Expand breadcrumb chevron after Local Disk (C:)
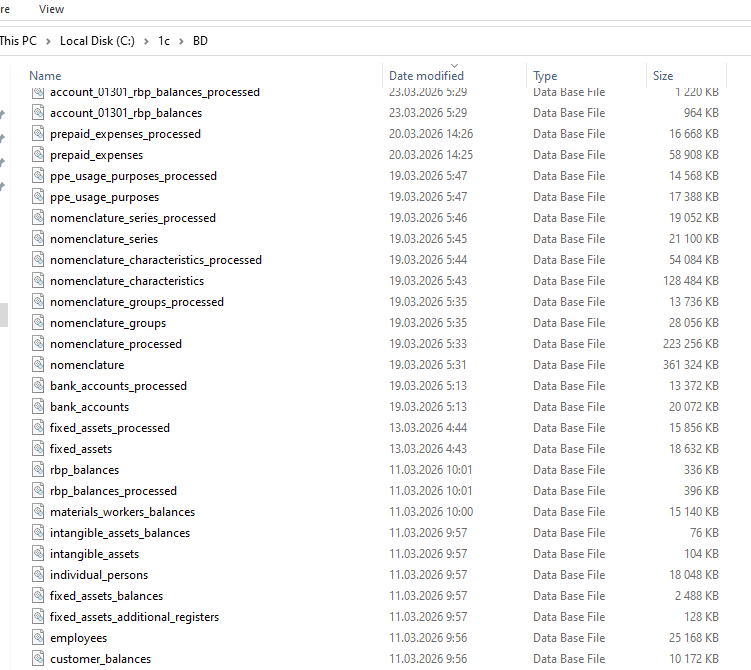 [x=146, y=41]
